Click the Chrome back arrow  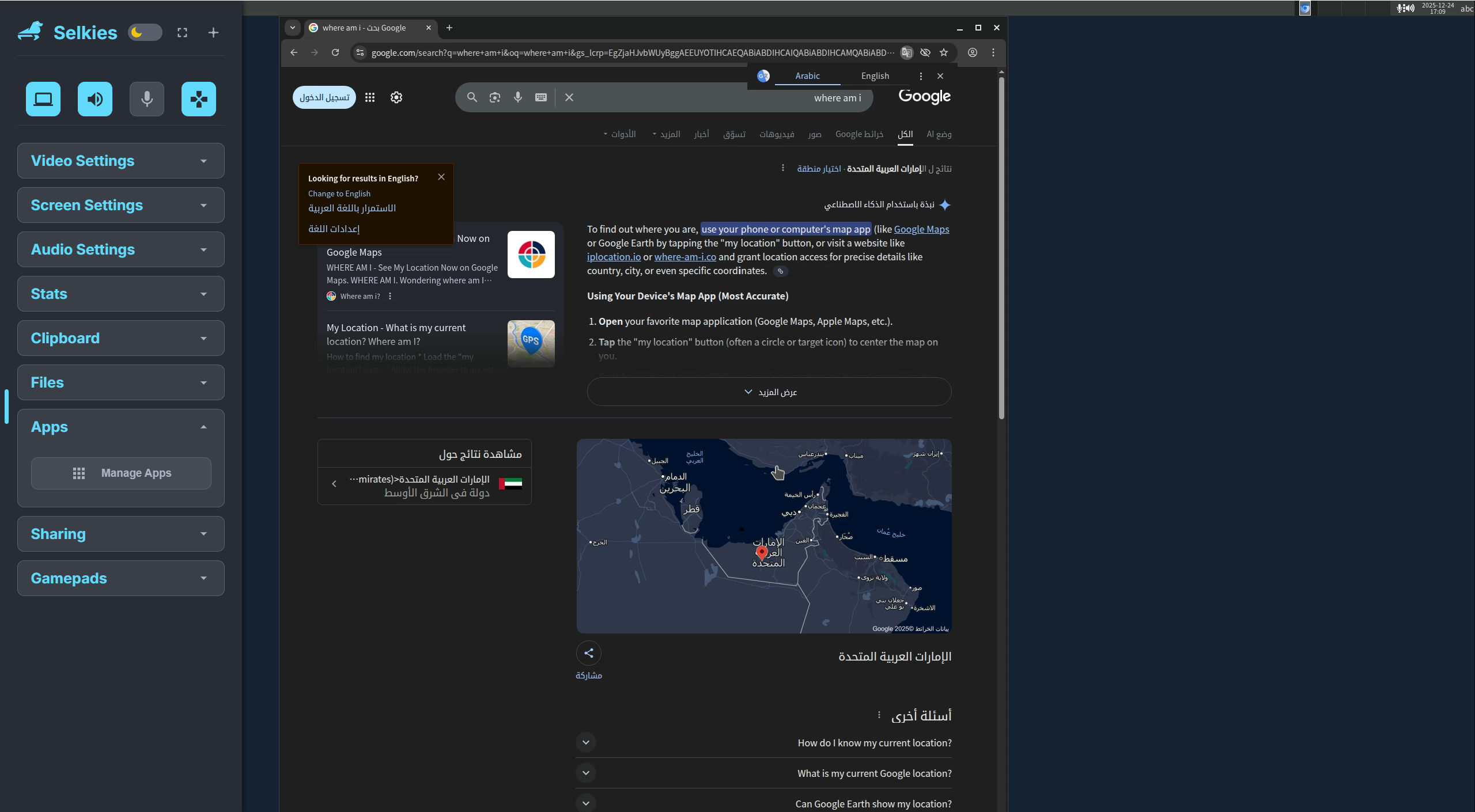pyautogui.click(x=294, y=52)
